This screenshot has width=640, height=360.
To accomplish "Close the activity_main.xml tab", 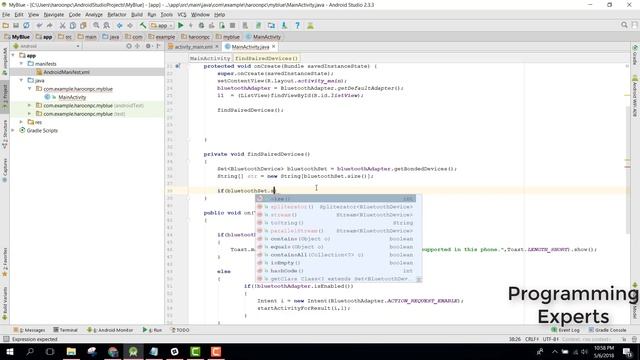I will click(x=217, y=47).
